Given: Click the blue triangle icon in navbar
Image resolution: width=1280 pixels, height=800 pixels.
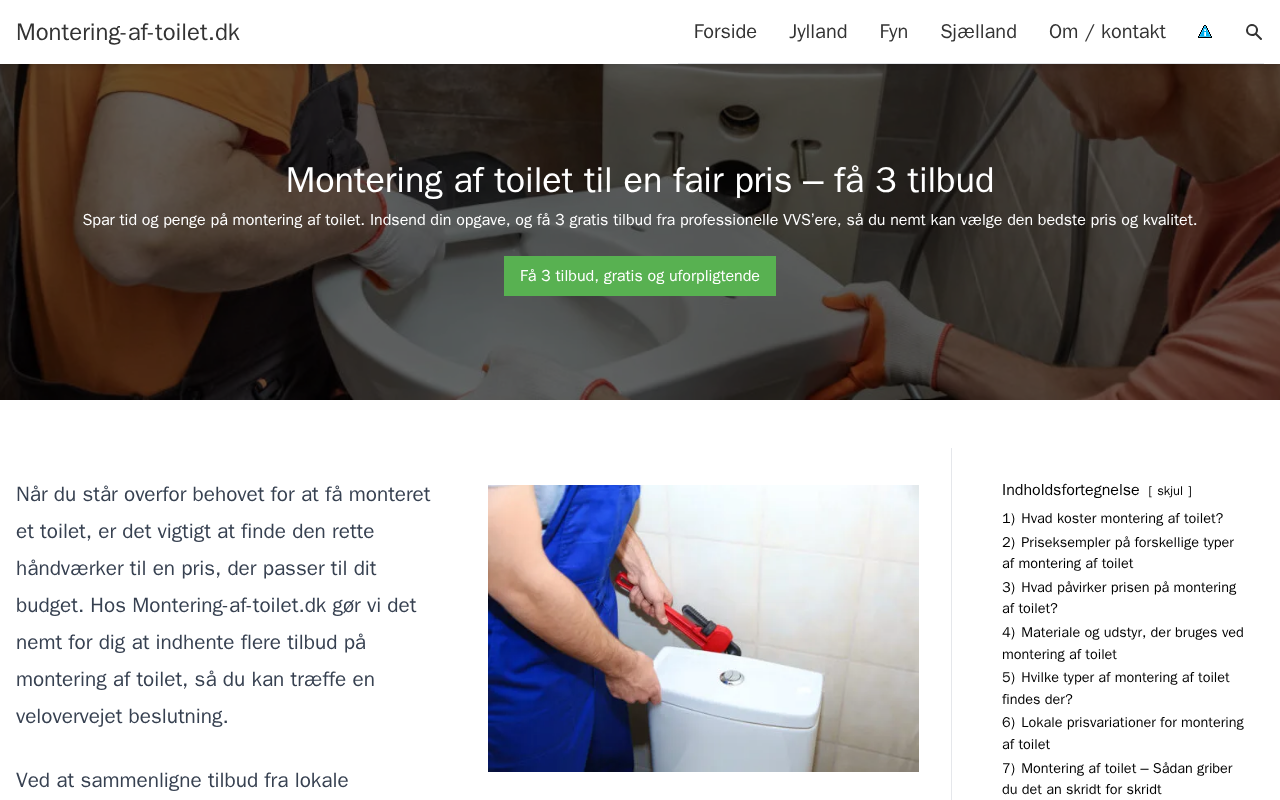Looking at the screenshot, I should click(x=1205, y=32).
